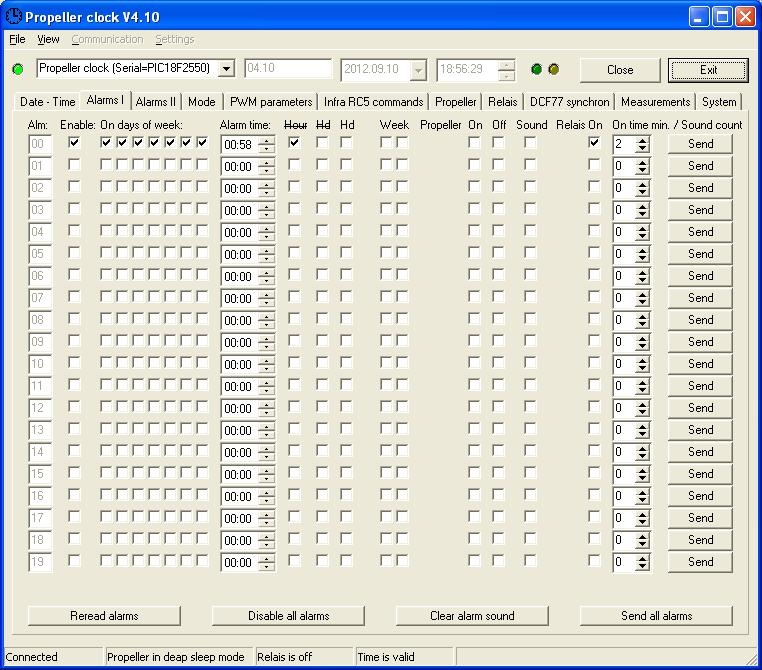Check the second Week checkbox for alarm 08

coord(402,318)
